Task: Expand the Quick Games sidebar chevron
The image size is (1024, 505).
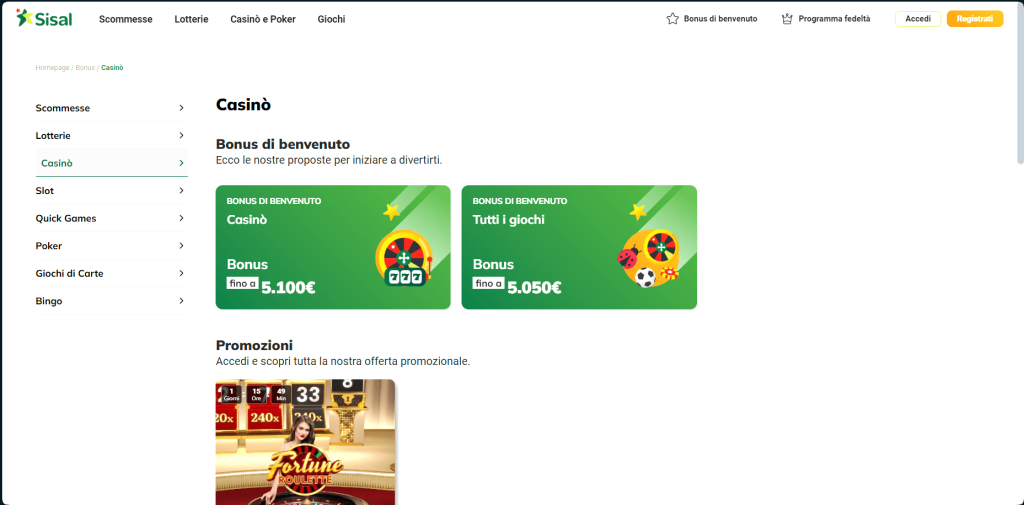Action: (181, 218)
